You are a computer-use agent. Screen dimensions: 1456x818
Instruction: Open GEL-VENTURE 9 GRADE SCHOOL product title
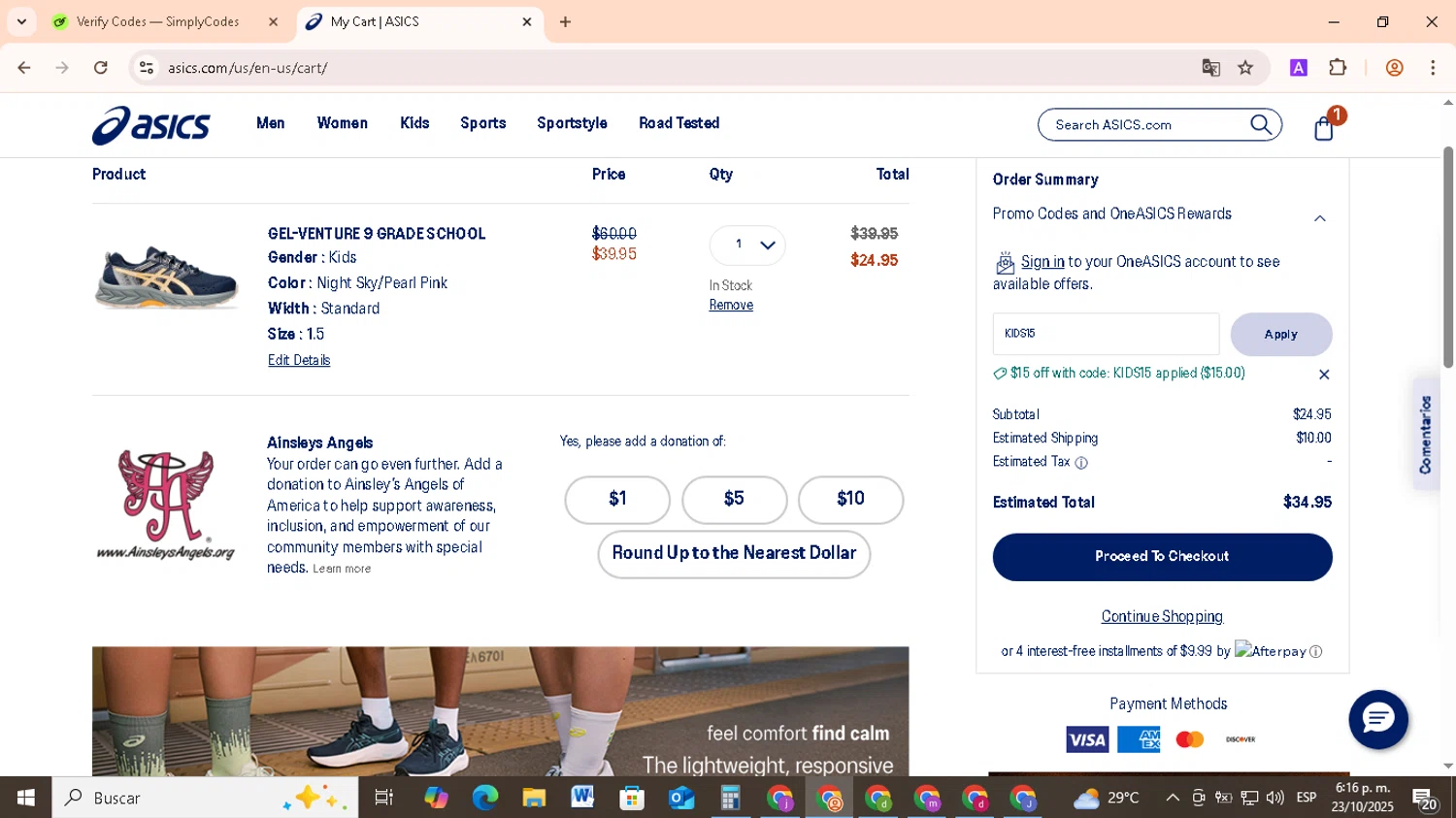[x=377, y=234]
